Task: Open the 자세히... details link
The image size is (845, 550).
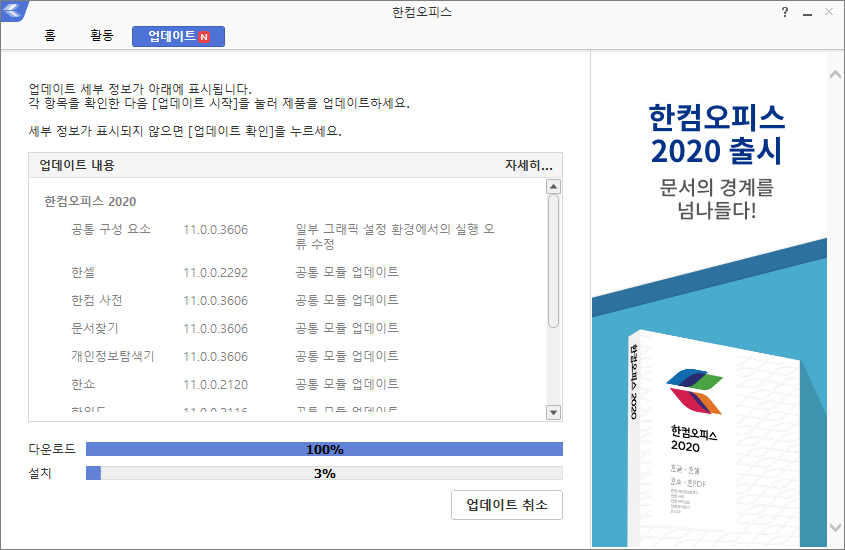Action: (x=529, y=165)
